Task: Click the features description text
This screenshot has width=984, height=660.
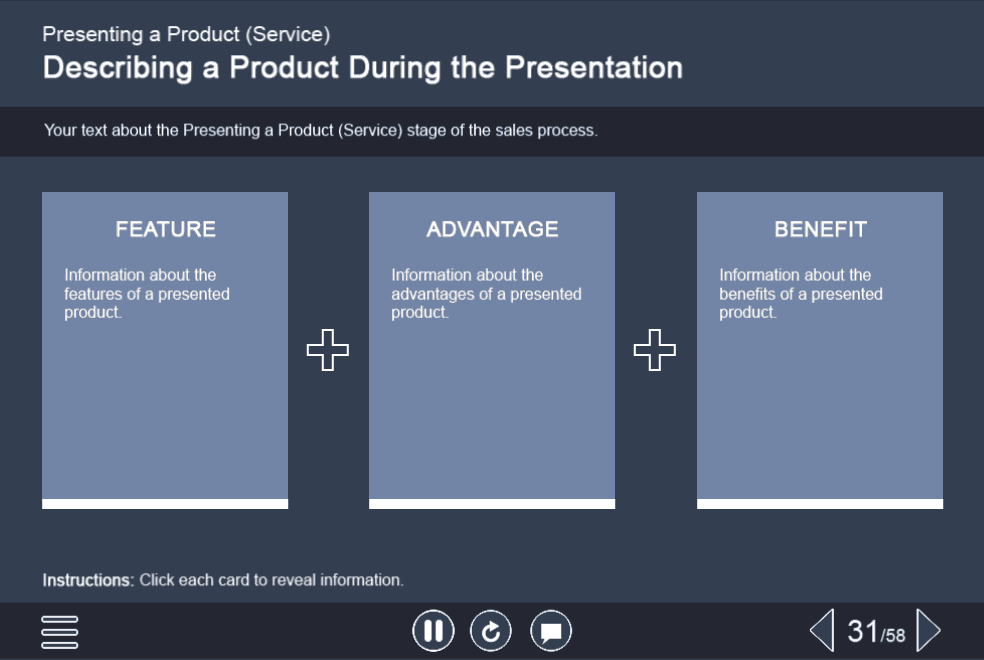Action: click(x=147, y=293)
